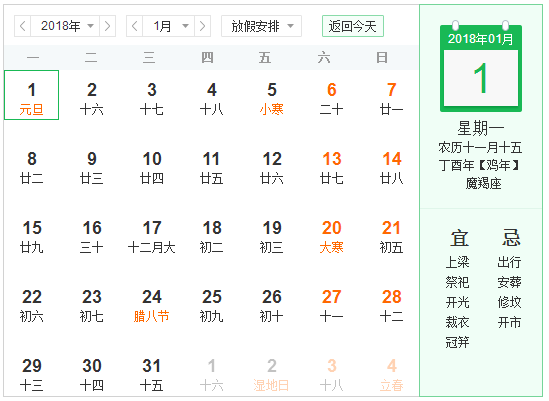
Task: Select January 26 初十
Action: 272,305
